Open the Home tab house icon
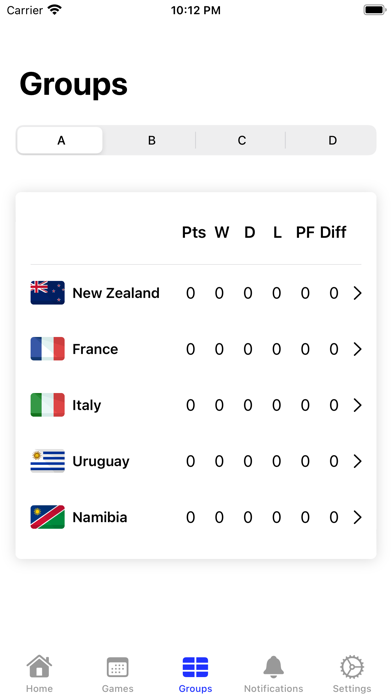 point(39,666)
